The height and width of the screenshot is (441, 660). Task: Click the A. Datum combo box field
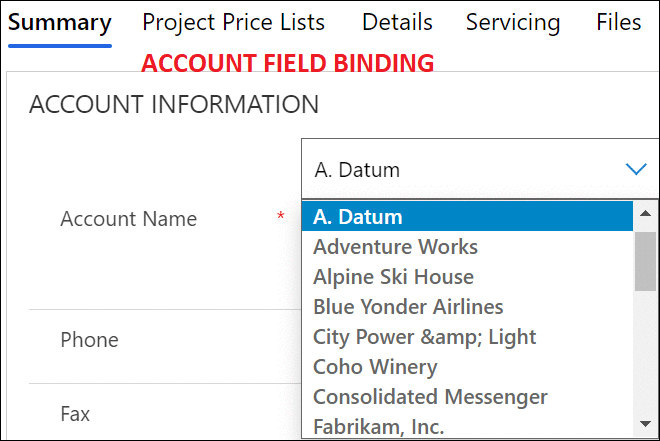[x=480, y=169]
